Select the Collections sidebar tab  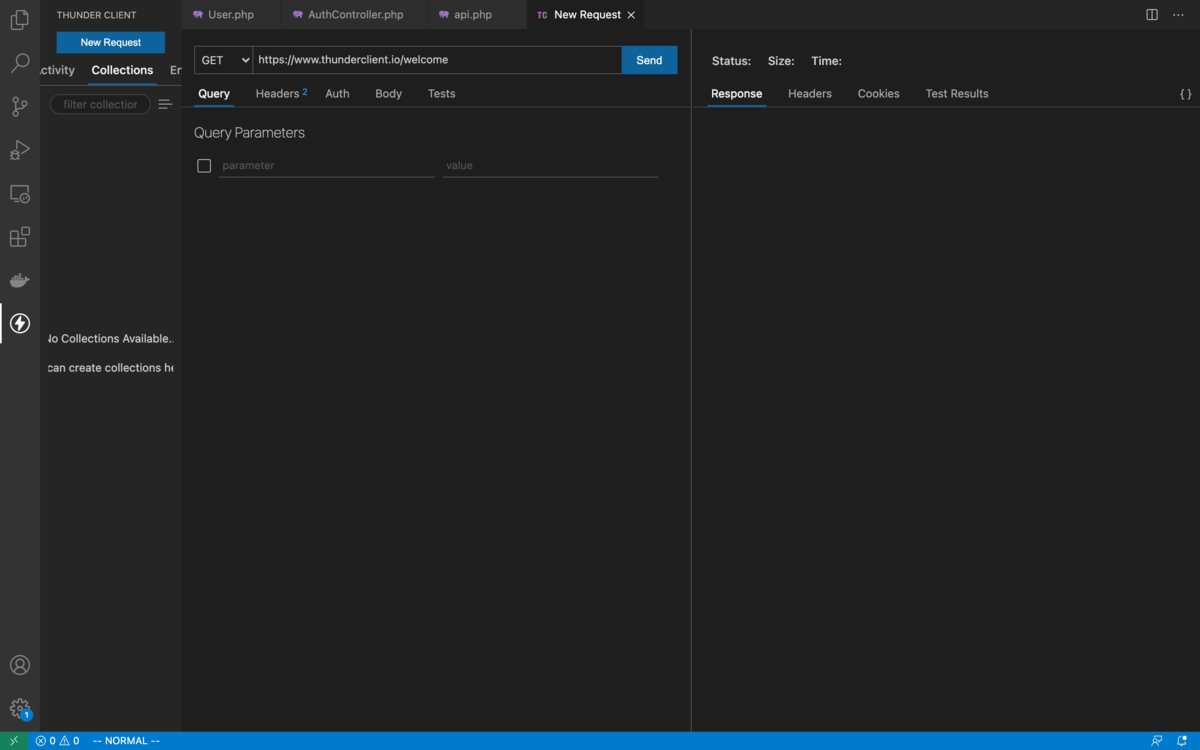[x=122, y=70]
